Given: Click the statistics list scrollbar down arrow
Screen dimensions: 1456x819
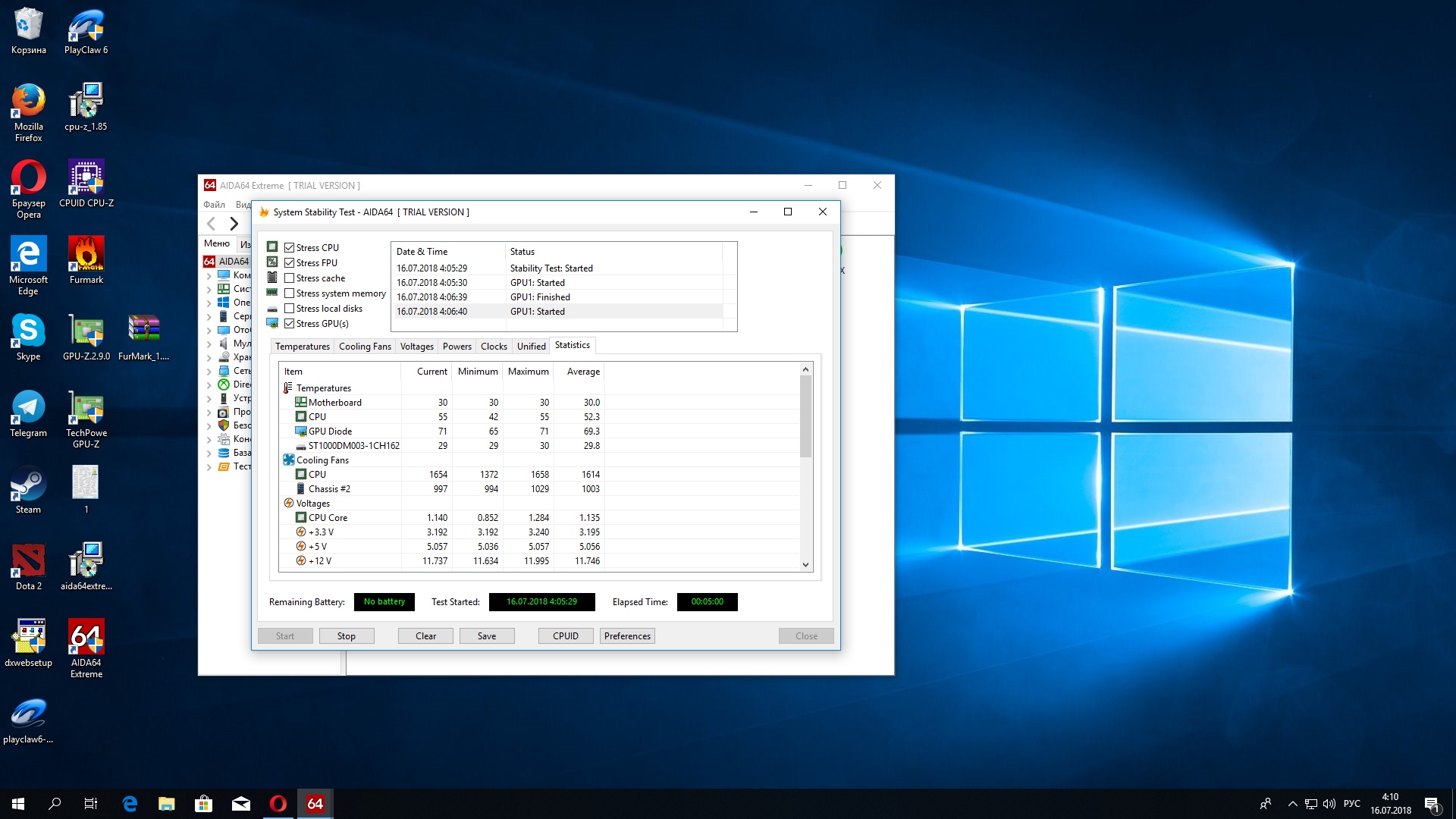Looking at the screenshot, I should [806, 564].
